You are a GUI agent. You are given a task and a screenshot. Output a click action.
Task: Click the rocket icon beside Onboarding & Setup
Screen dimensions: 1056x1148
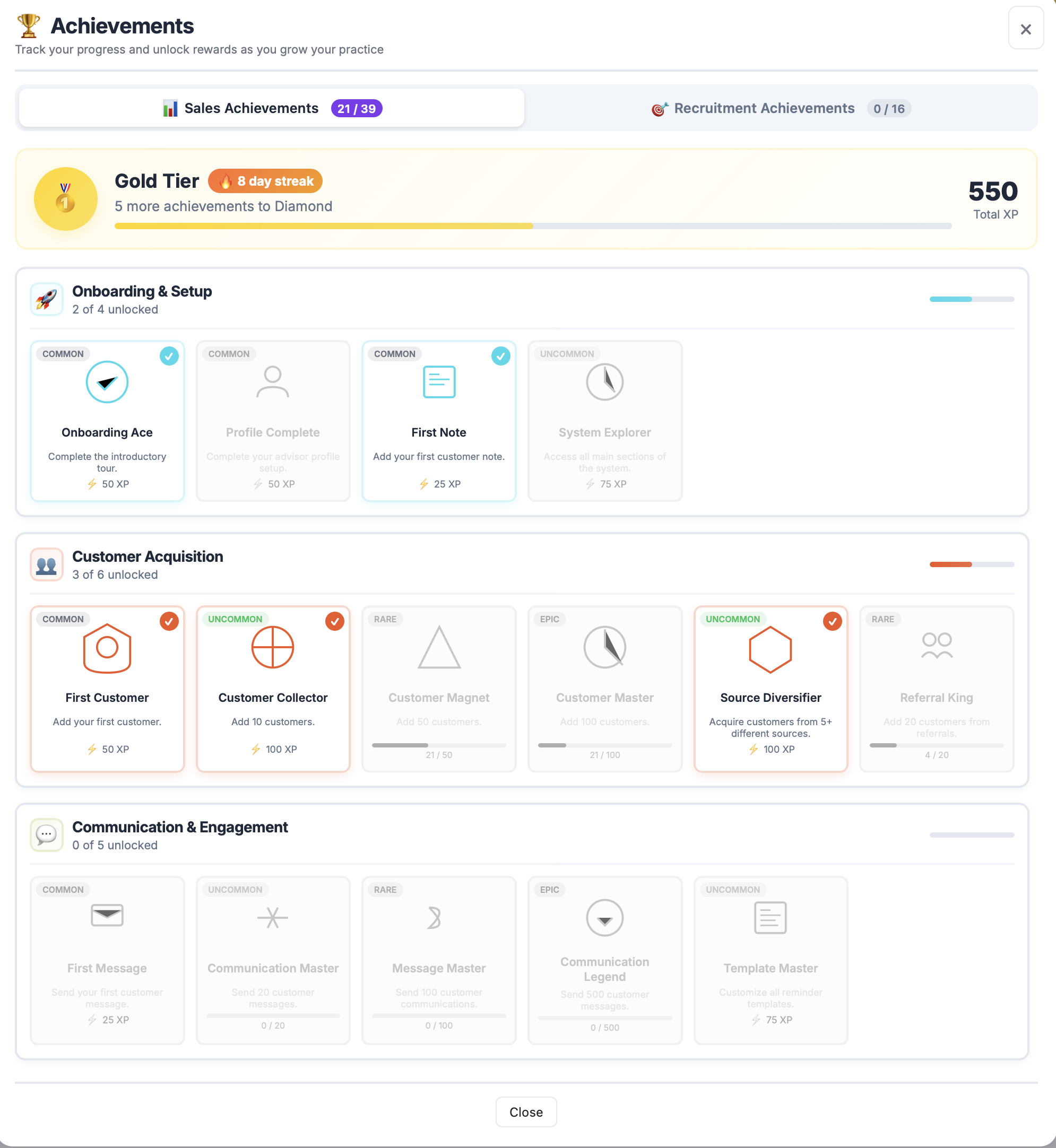click(47, 299)
